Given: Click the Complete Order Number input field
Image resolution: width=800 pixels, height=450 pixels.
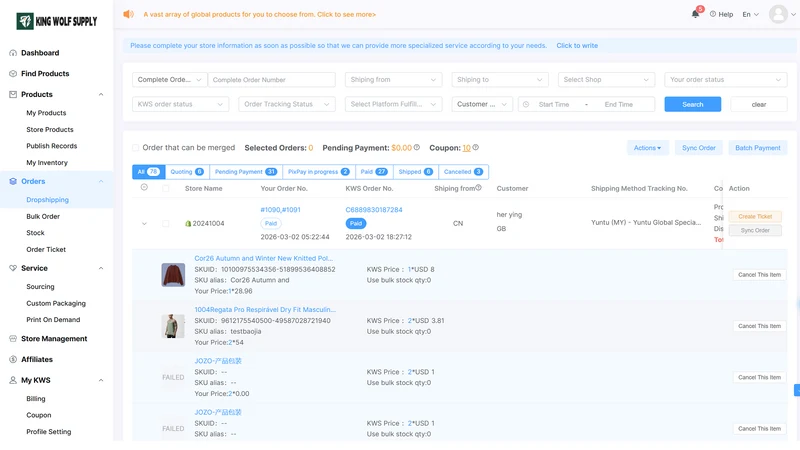Looking at the screenshot, I should [x=271, y=80].
